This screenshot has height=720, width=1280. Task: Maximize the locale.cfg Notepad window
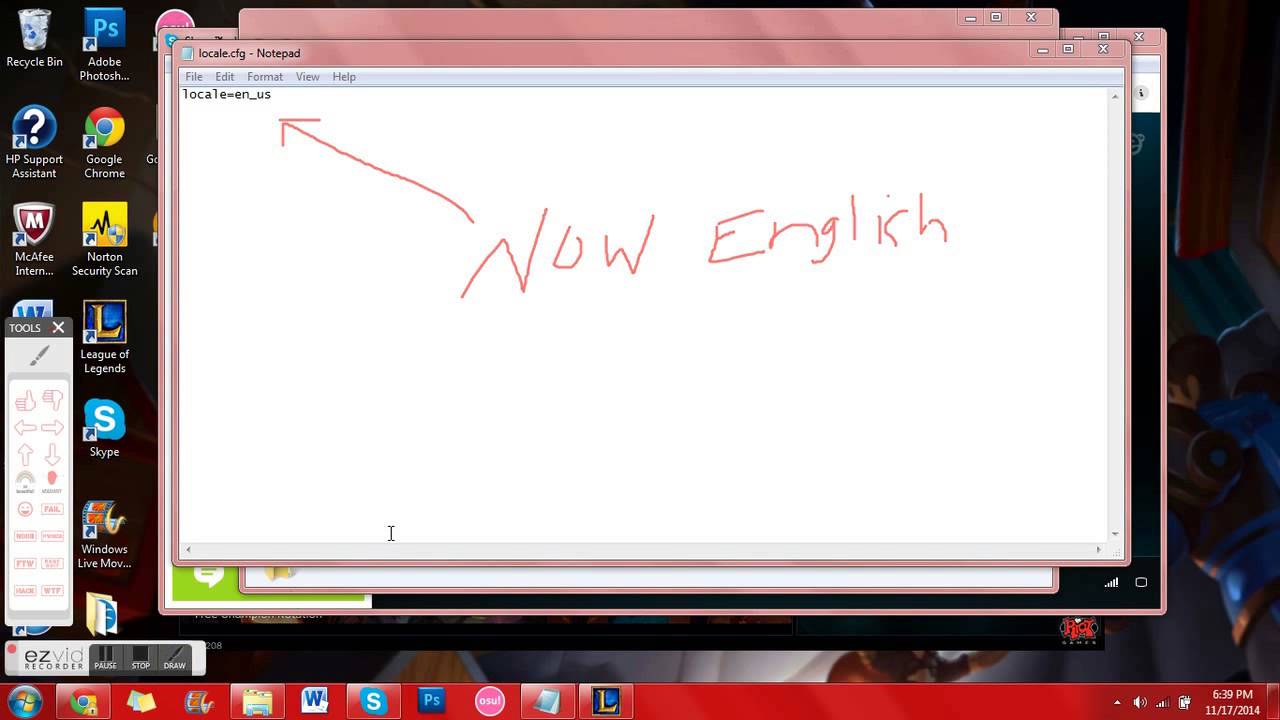click(1068, 49)
